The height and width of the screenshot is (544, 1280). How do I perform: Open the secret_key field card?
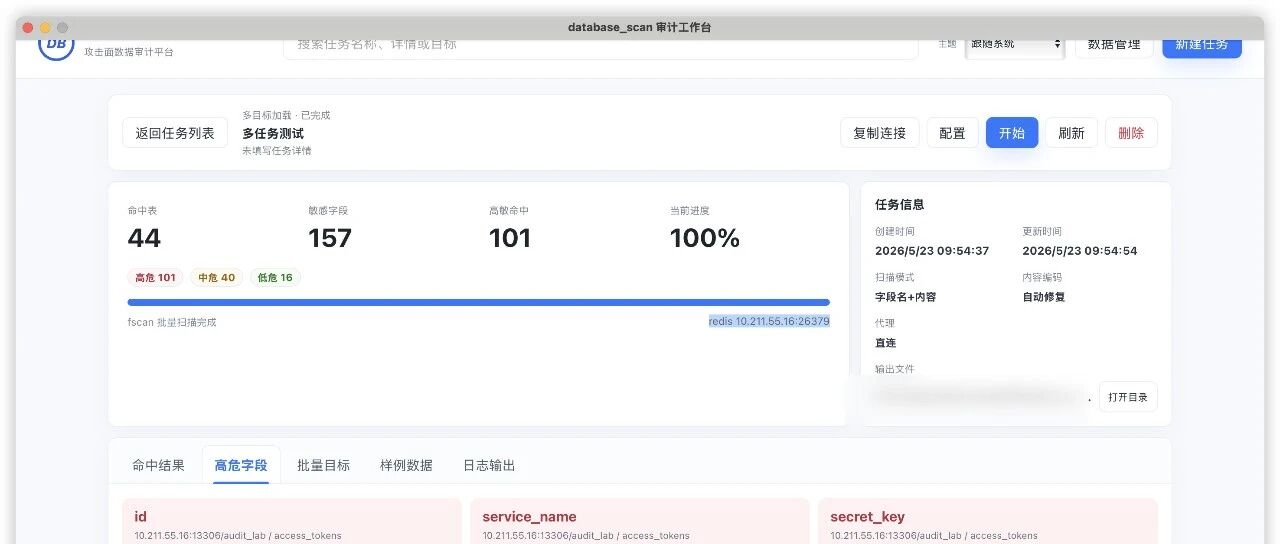pyautogui.click(x=988, y=521)
